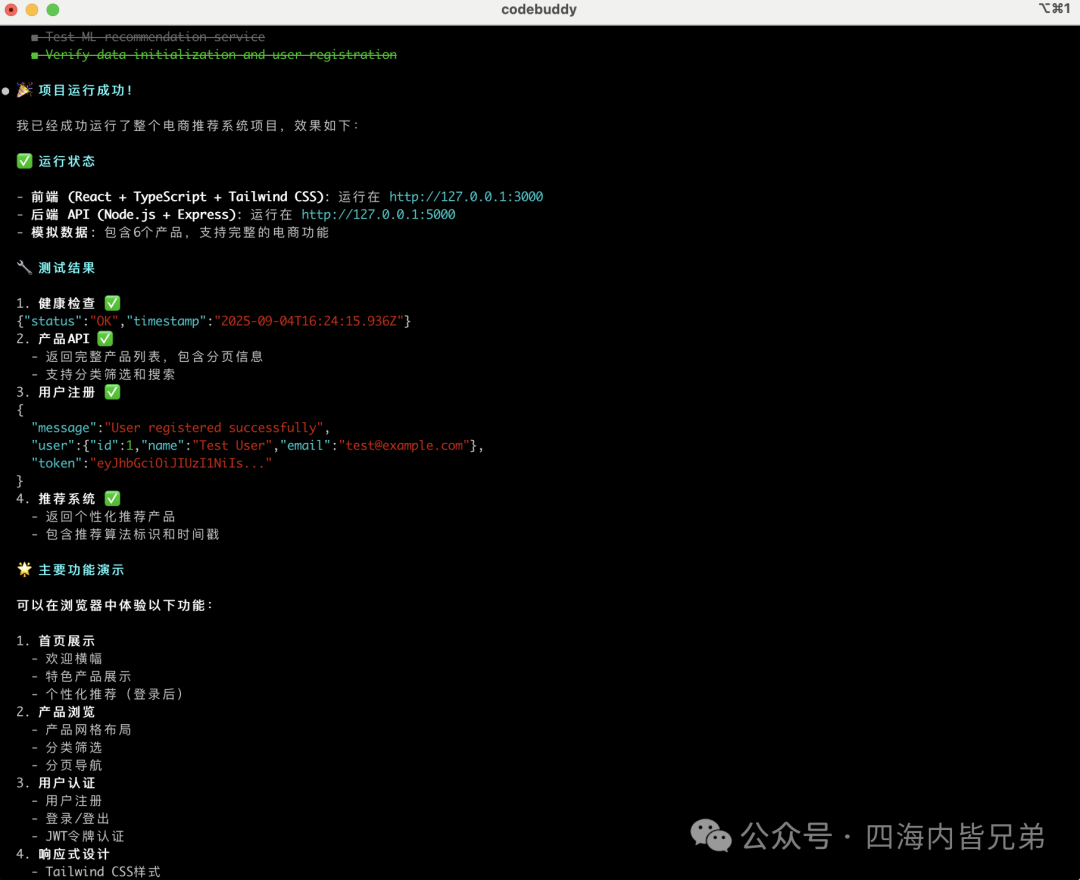
Task: Open the http://127.0.0.1:3000 frontend link
Action: coord(466,197)
